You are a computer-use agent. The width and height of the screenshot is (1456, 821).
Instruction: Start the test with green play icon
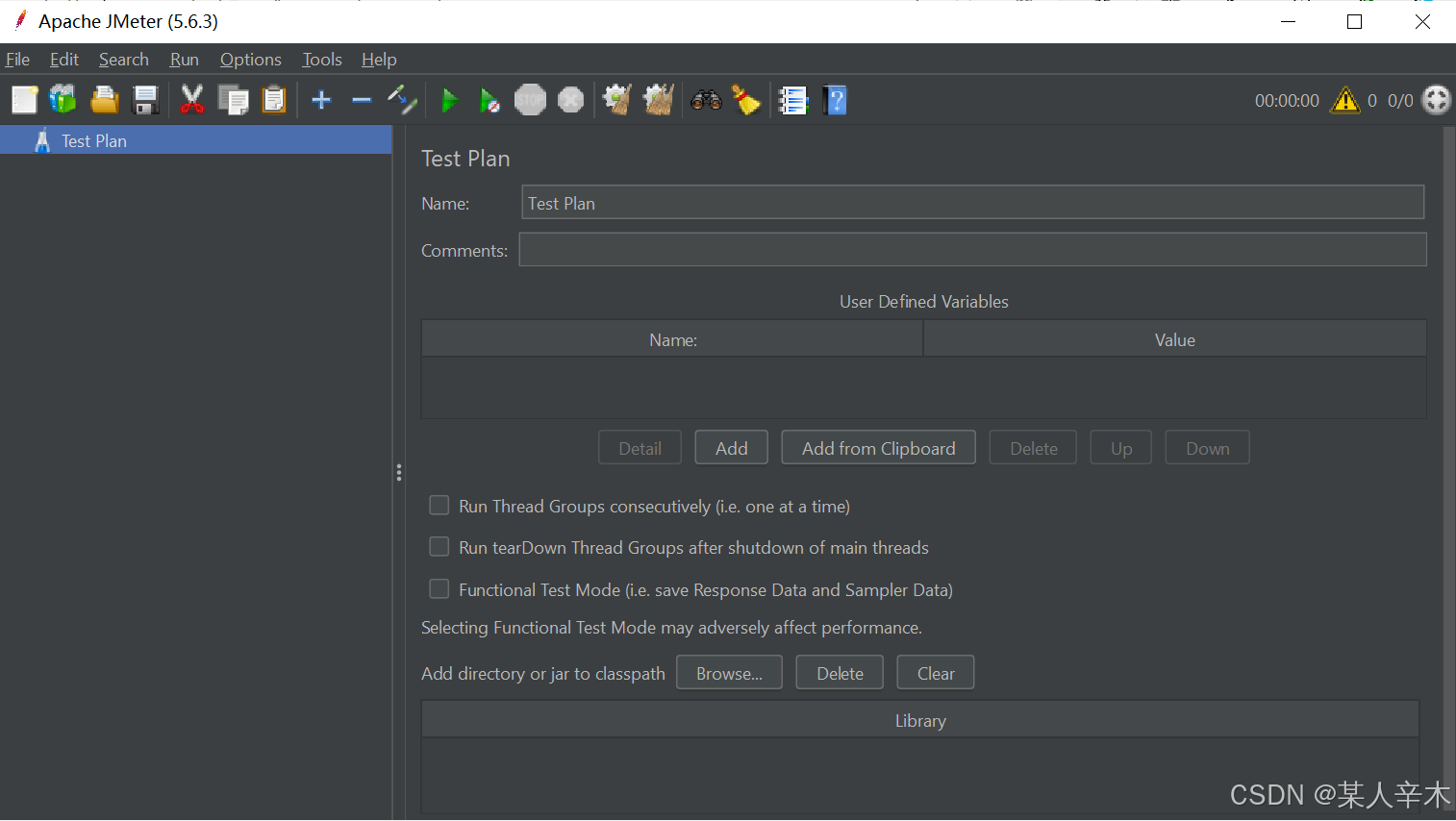(449, 100)
